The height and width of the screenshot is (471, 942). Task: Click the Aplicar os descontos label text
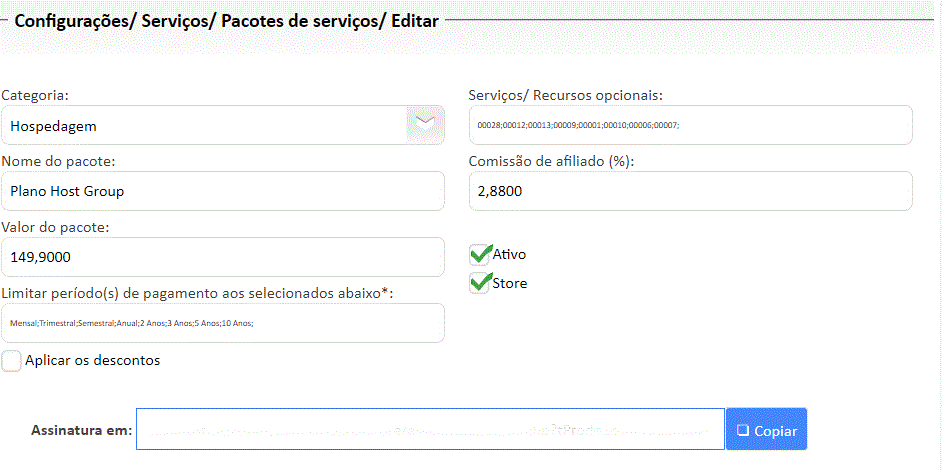coord(92,360)
